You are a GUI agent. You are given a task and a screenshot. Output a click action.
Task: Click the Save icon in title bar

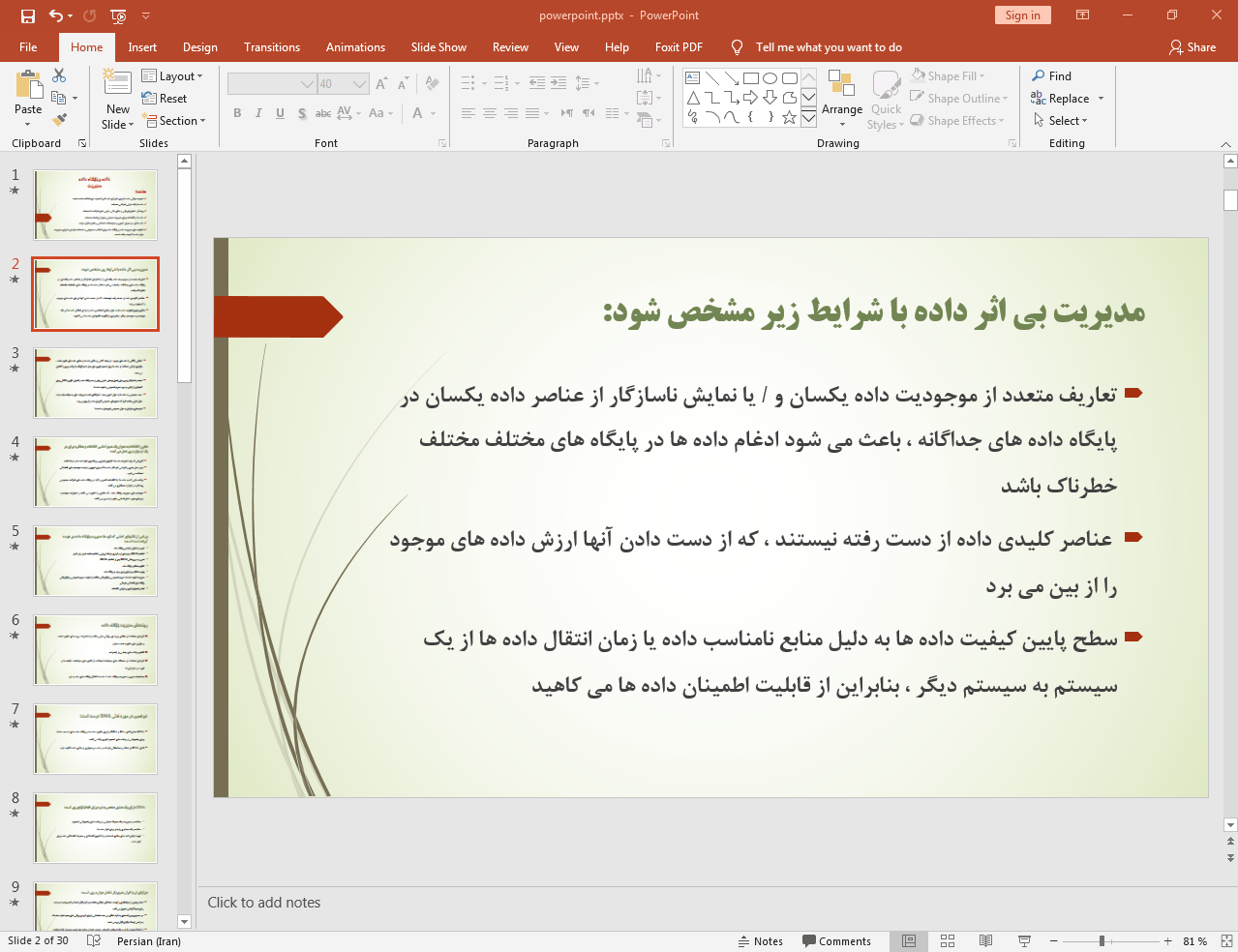(27, 15)
